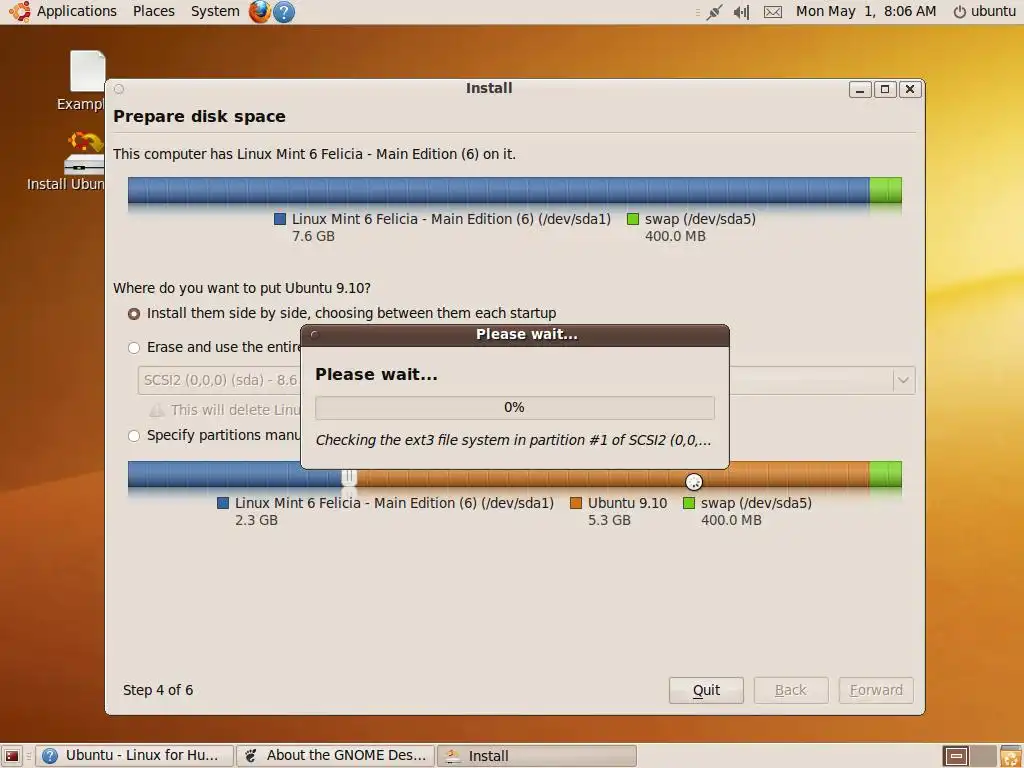
Task: Open the Places menu
Action: [x=153, y=12]
